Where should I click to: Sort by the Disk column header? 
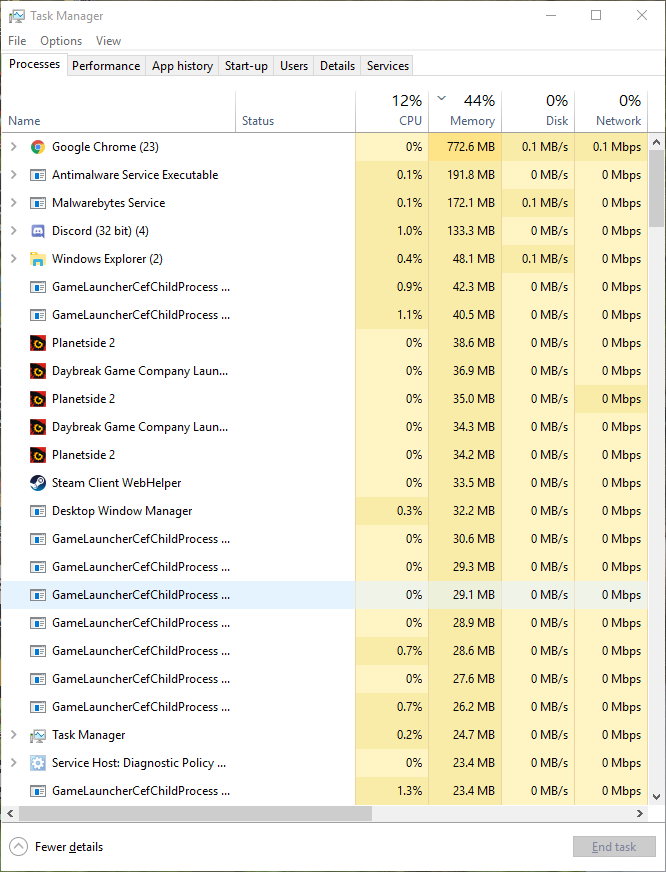point(538,112)
